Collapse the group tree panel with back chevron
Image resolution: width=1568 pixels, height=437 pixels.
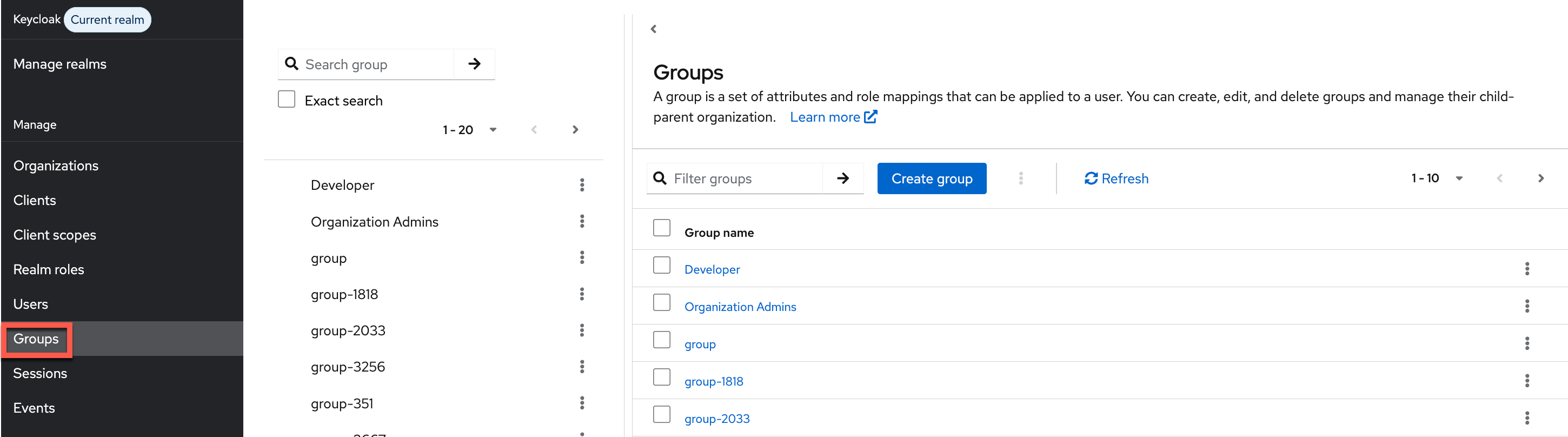pyautogui.click(x=653, y=29)
